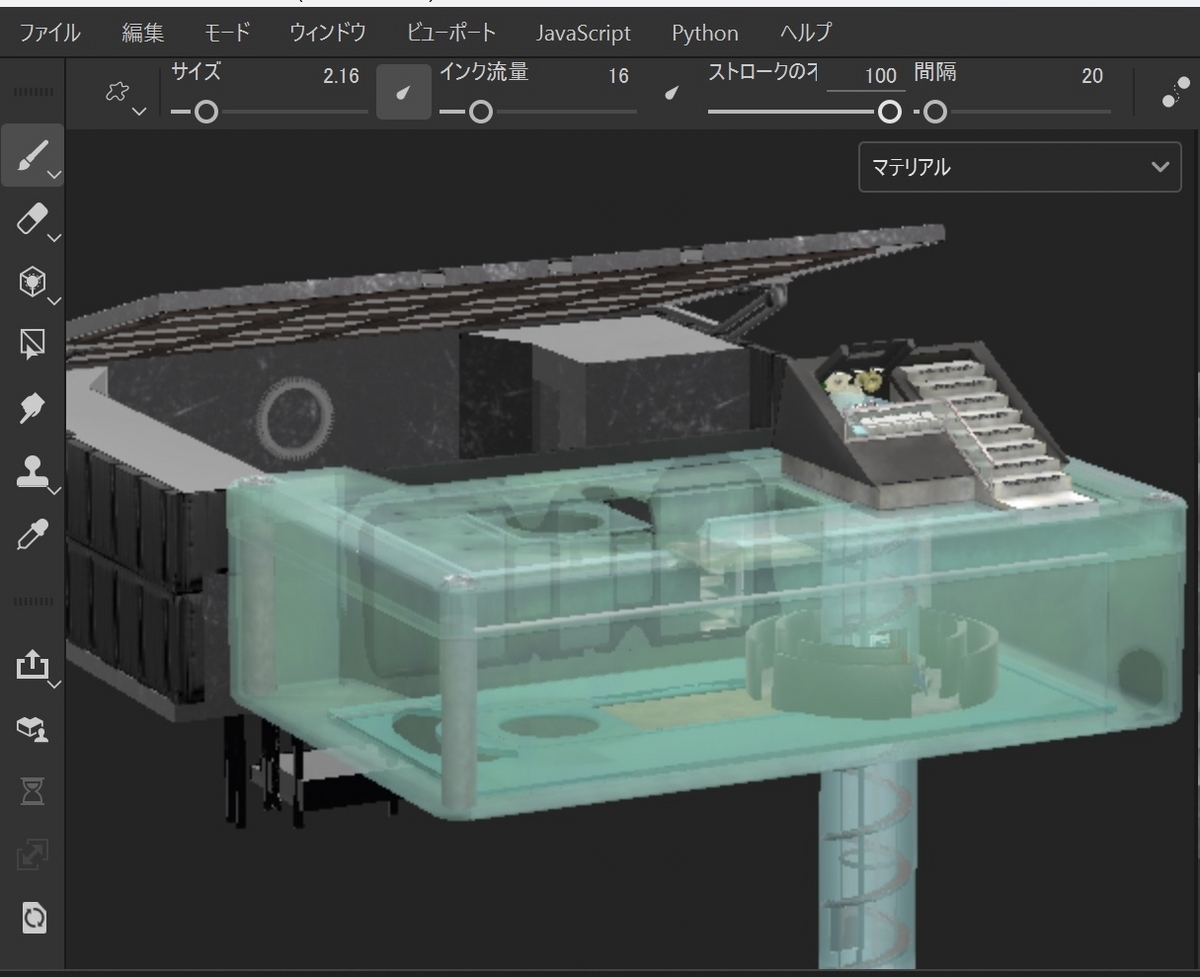This screenshot has width=1200, height=977.
Task: Click the サイズ slider handle
Action: click(206, 111)
